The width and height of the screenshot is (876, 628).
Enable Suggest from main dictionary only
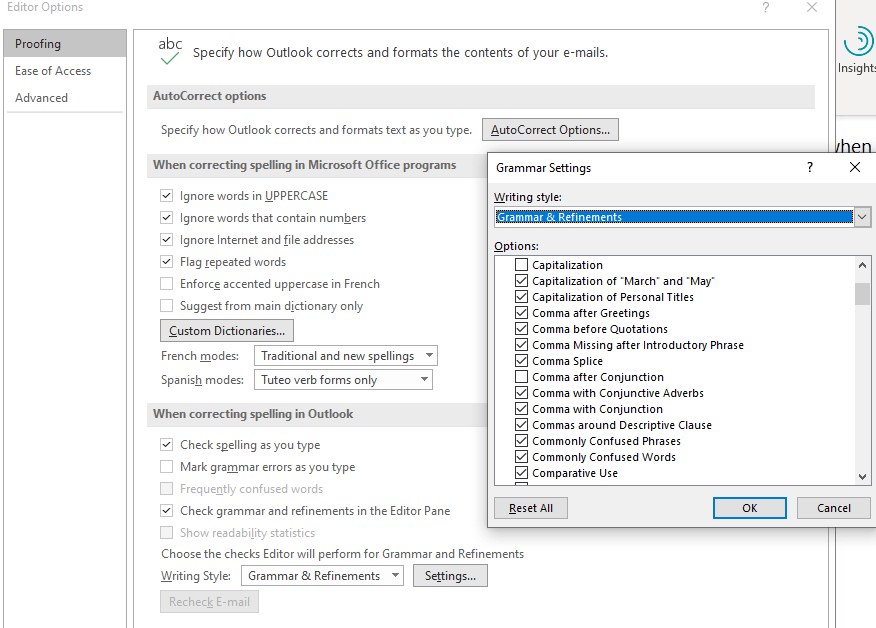(166, 306)
